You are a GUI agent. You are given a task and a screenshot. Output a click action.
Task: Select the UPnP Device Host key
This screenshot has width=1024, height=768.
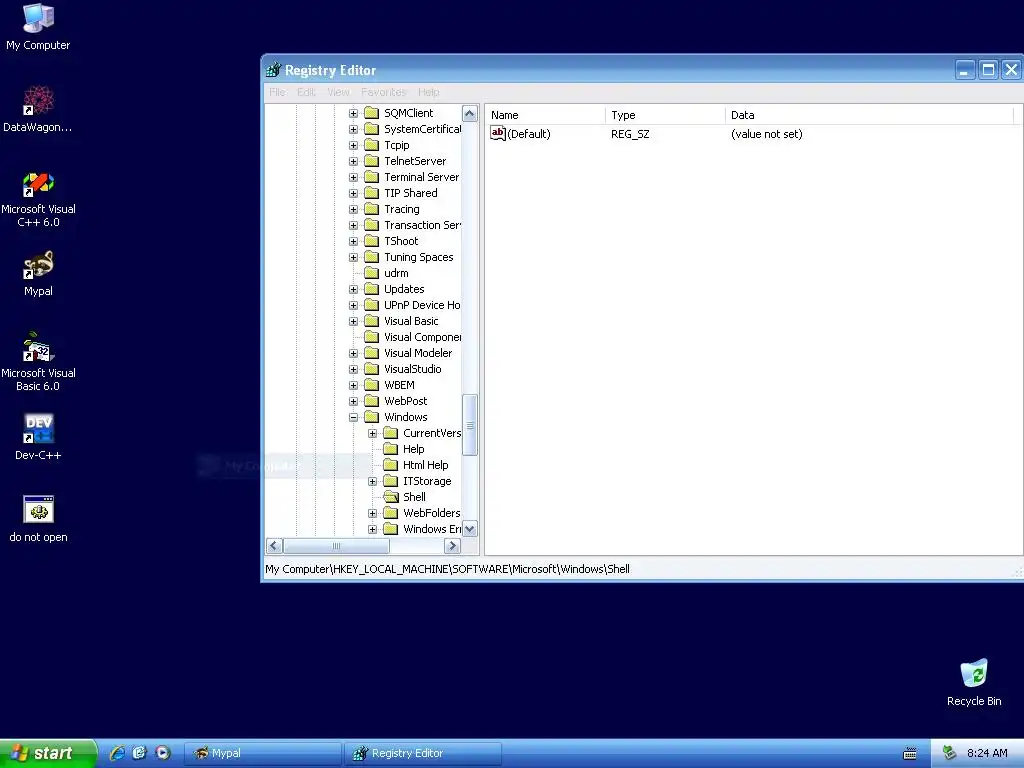pos(422,305)
